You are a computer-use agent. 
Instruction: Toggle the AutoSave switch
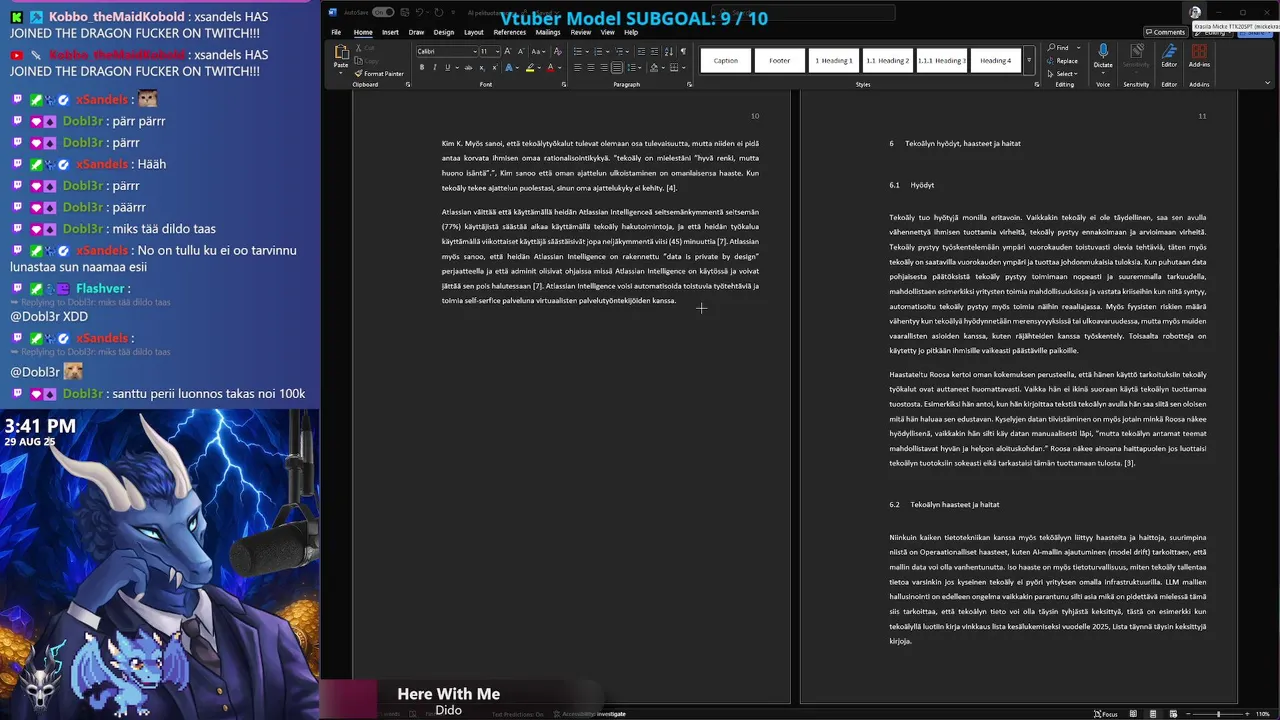383,12
